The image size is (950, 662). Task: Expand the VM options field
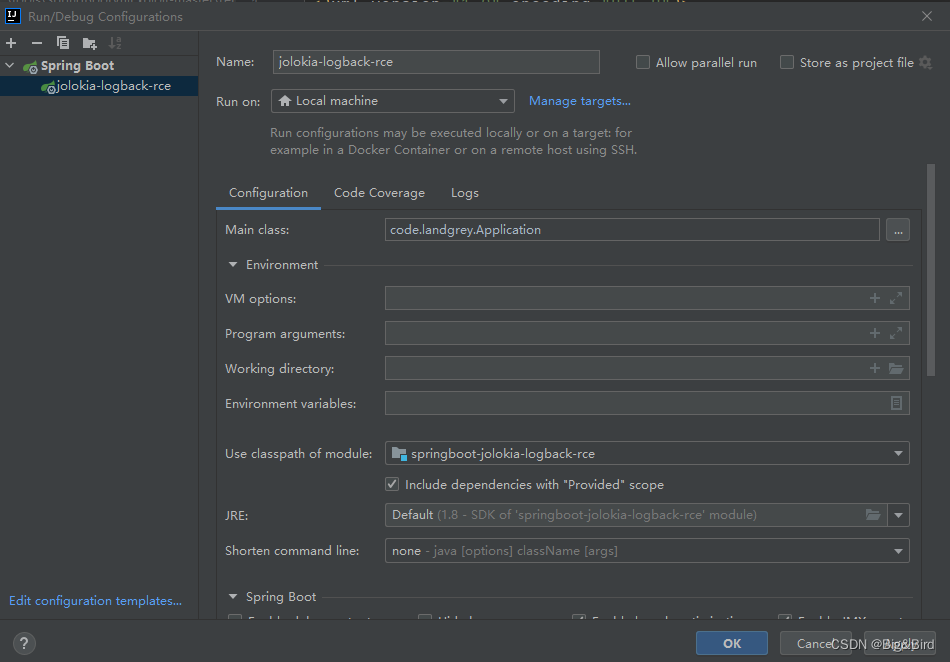[896, 298]
